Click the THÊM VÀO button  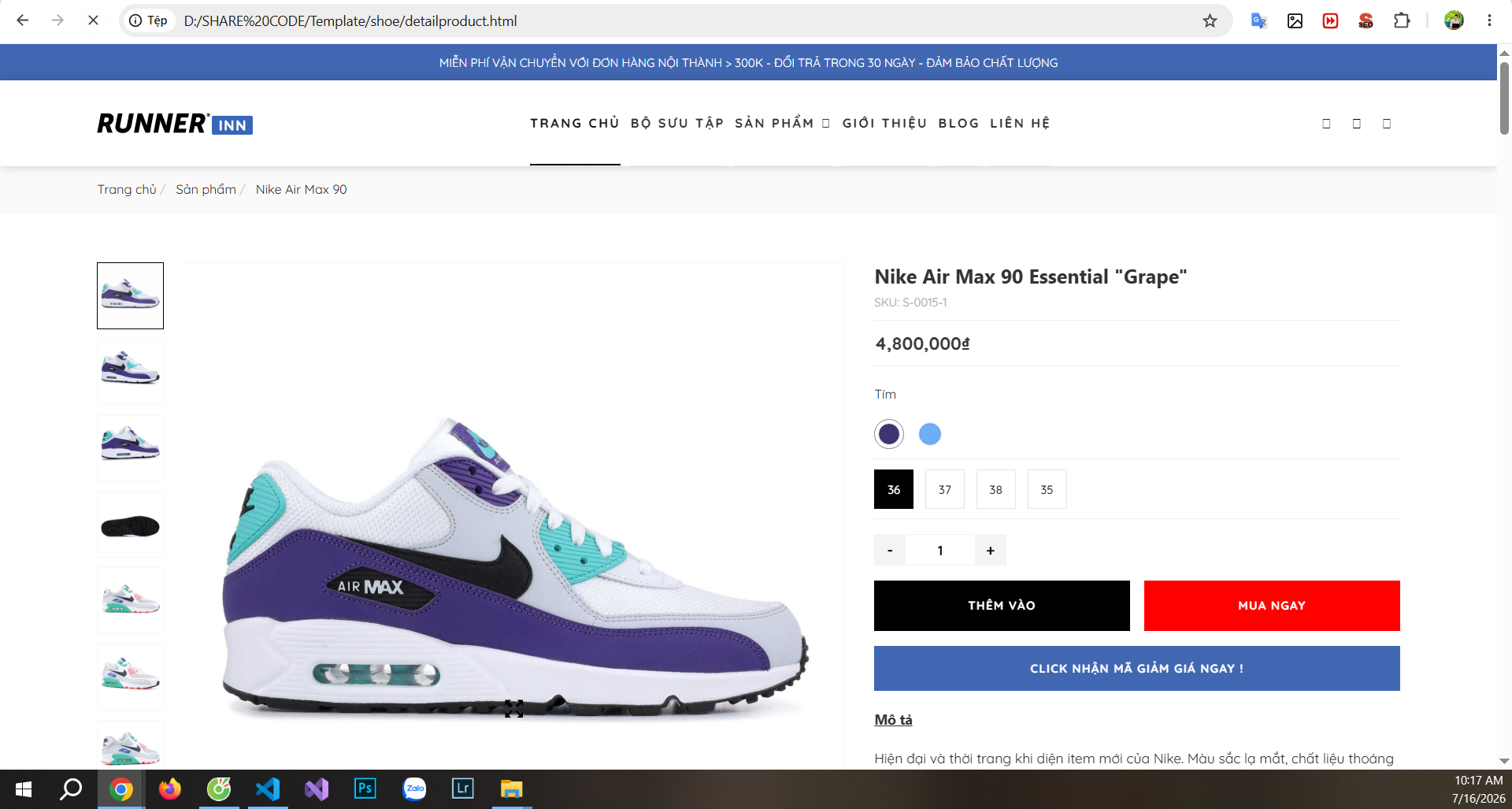point(1002,606)
